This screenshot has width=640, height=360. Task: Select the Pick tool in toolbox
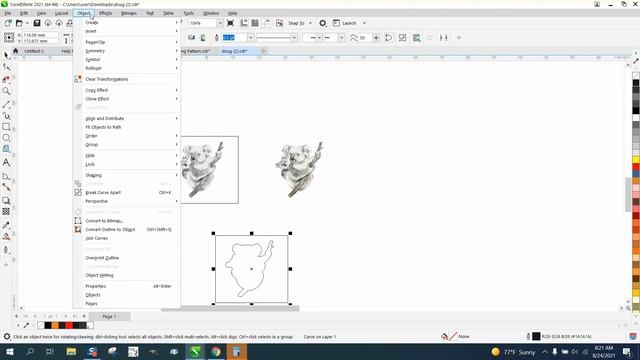(x=6, y=55)
